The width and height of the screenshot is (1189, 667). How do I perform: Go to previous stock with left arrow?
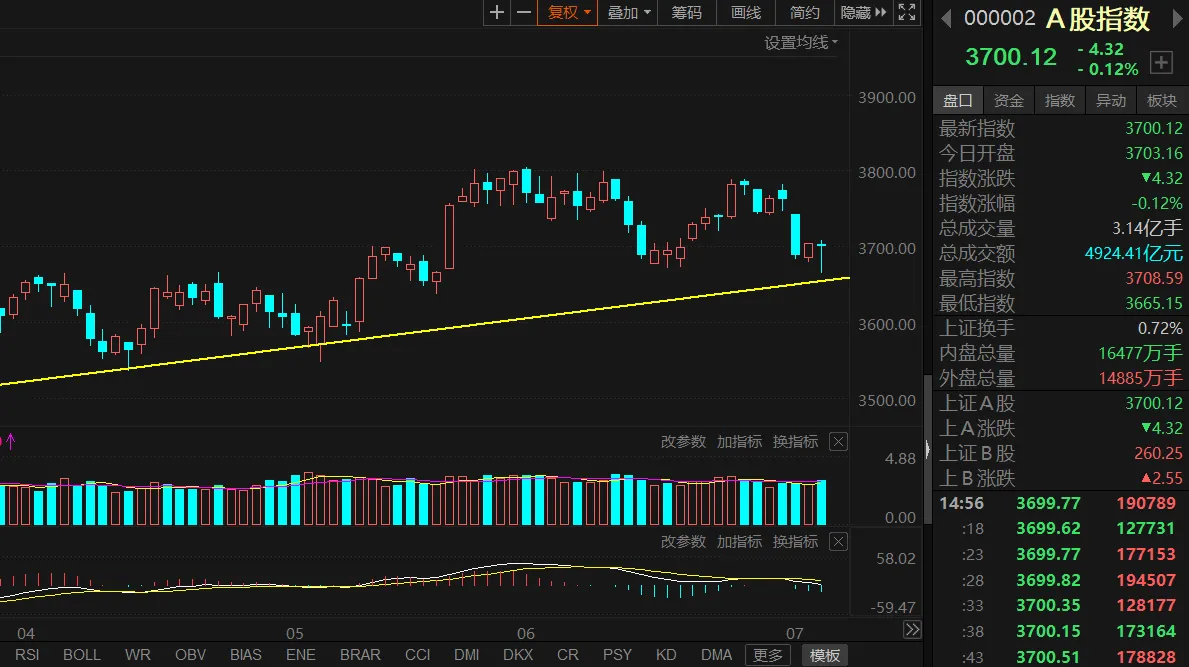coord(947,17)
